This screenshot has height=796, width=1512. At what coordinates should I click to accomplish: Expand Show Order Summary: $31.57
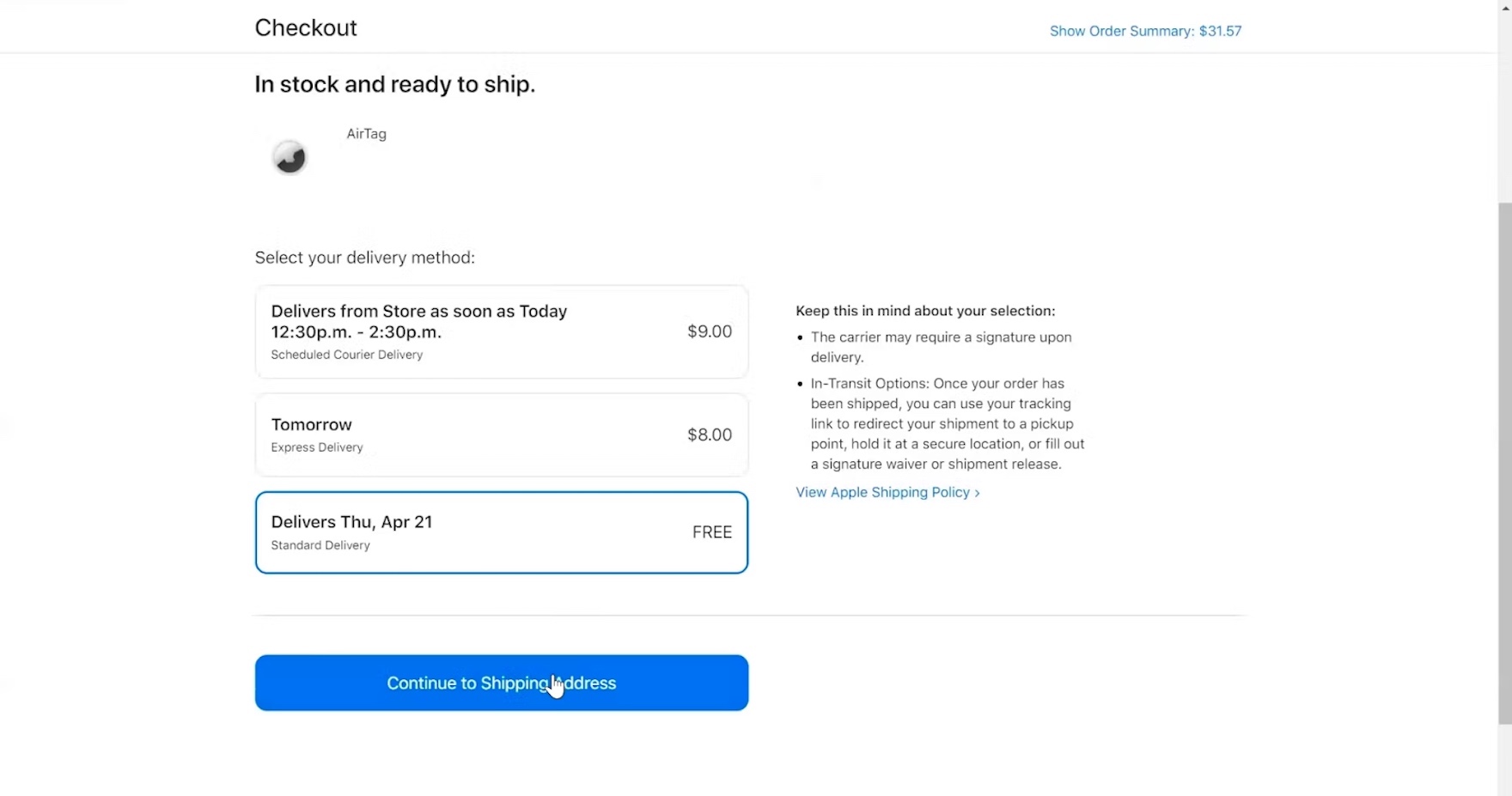point(1145,31)
